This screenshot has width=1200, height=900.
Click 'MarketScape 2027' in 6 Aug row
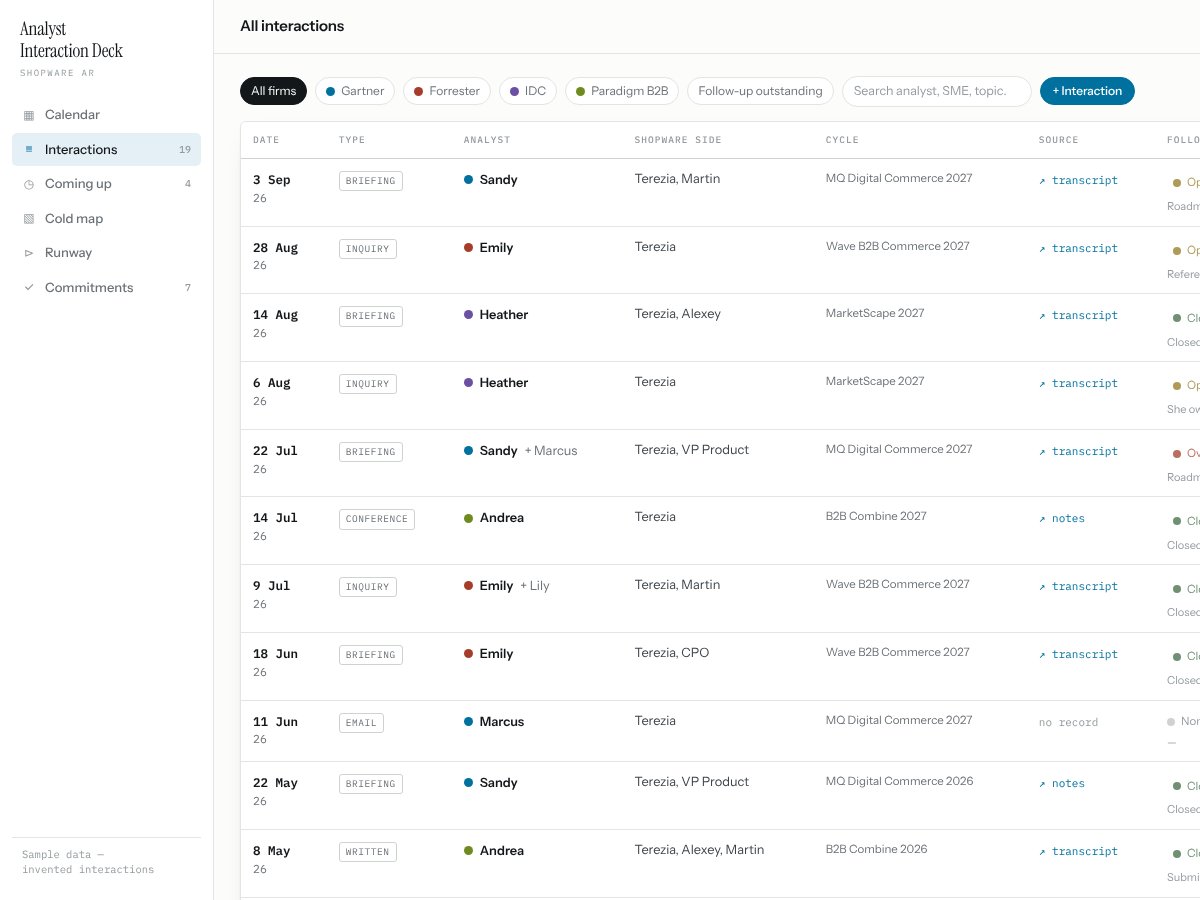[875, 381]
